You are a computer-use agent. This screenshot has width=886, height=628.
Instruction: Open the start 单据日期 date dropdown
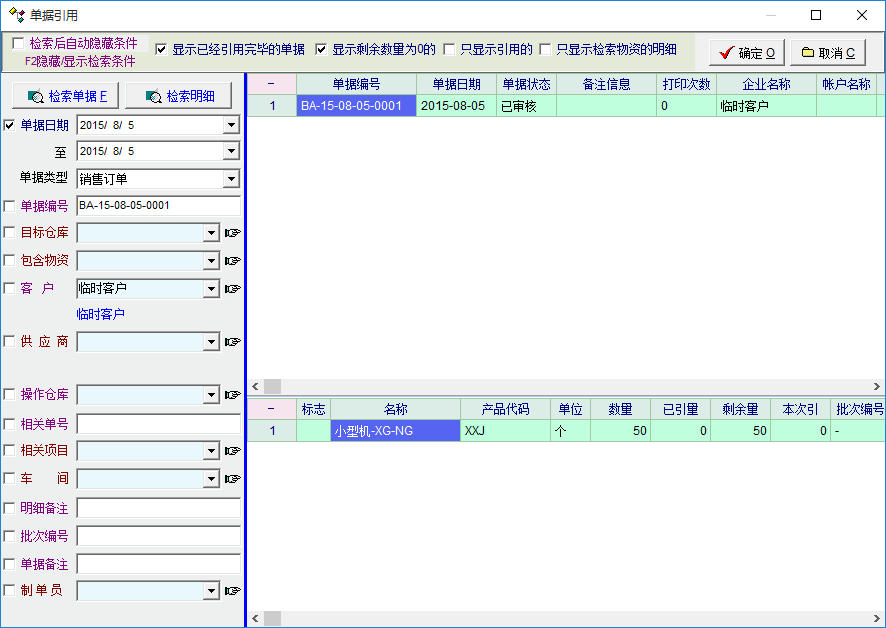point(231,125)
